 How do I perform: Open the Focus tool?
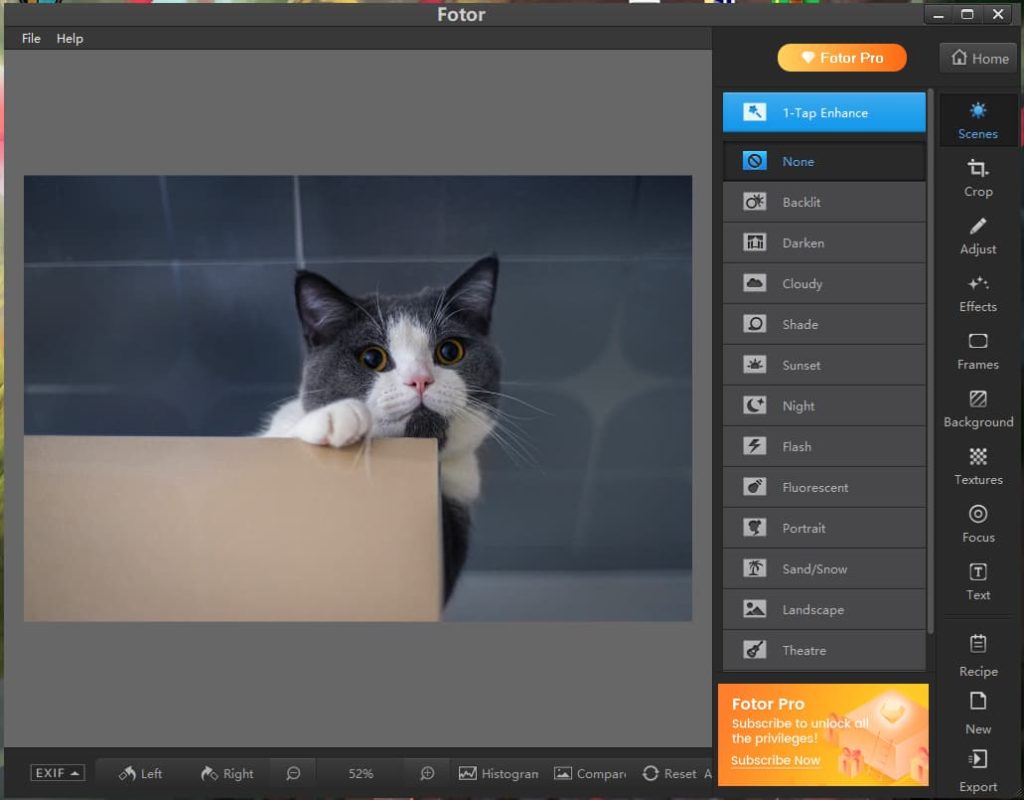coord(978,524)
